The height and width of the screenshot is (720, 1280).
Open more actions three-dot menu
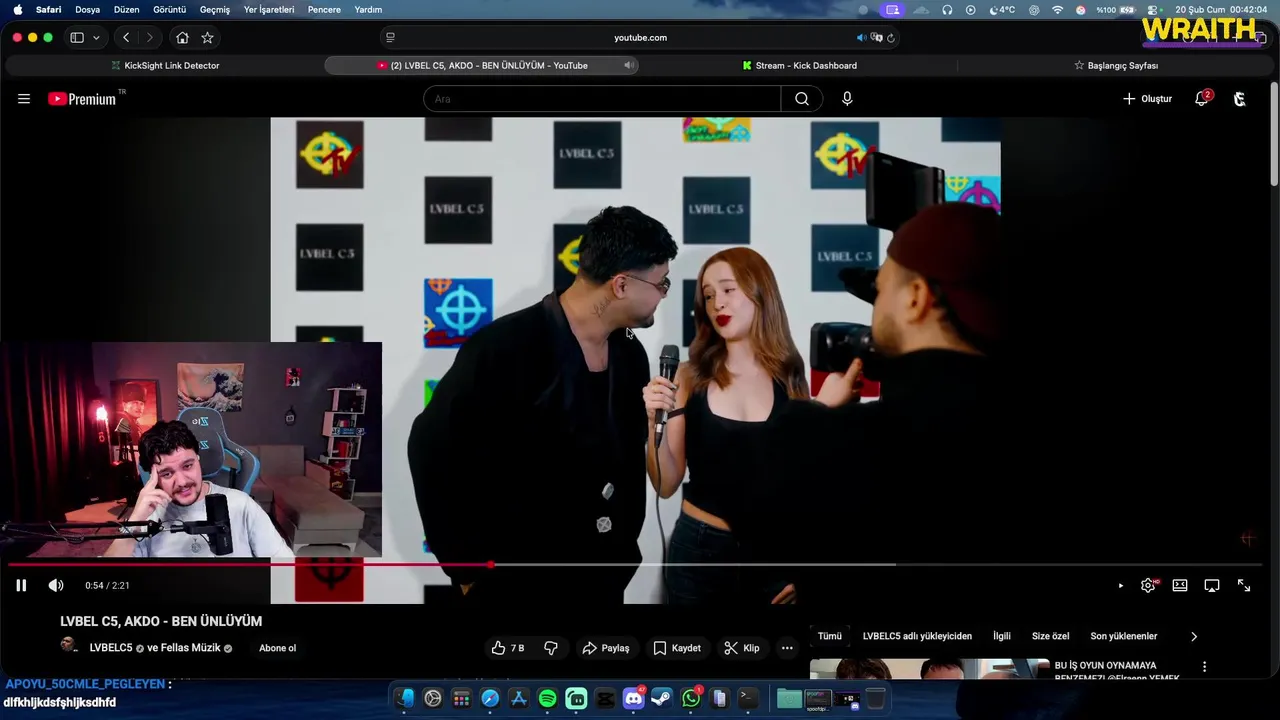coord(787,648)
